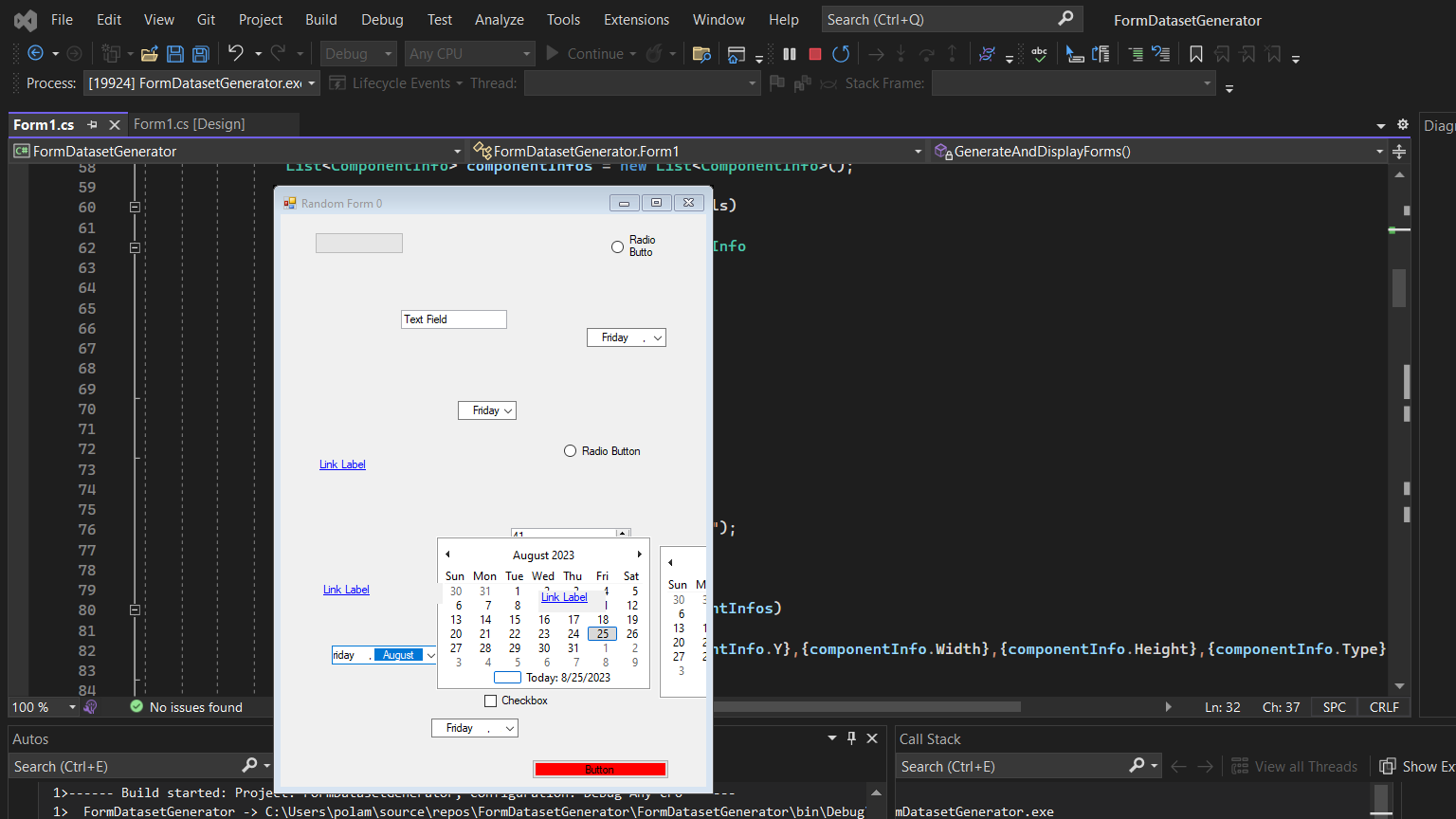Pause execution with Break All icon

coord(789,54)
